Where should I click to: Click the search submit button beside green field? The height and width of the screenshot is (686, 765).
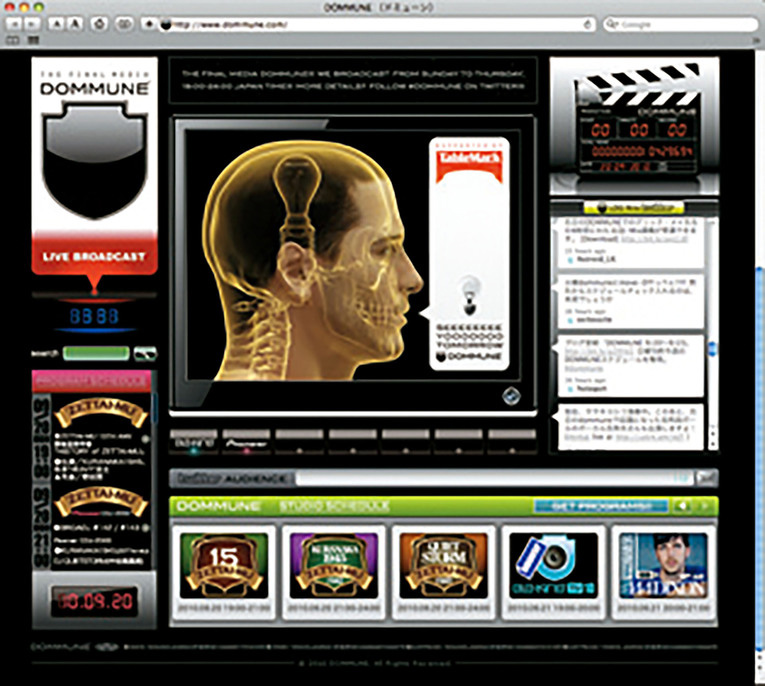(146, 353)
